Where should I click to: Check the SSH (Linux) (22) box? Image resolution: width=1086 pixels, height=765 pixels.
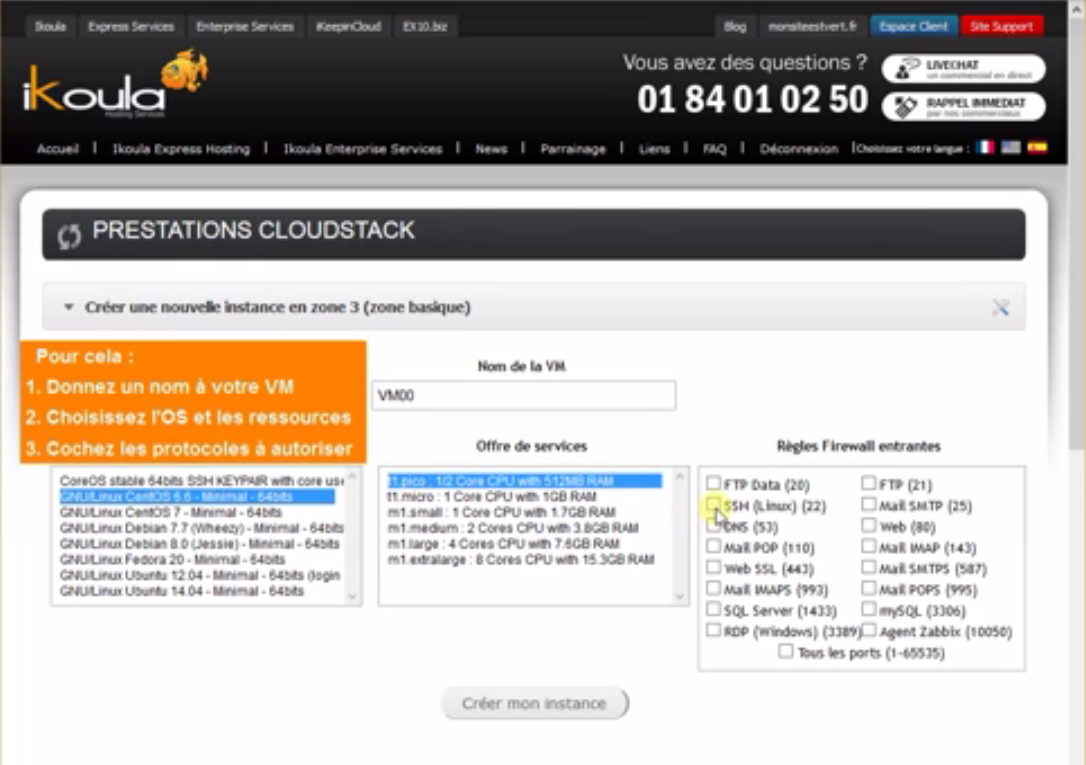pyautogui.click(x=713, y=504)
